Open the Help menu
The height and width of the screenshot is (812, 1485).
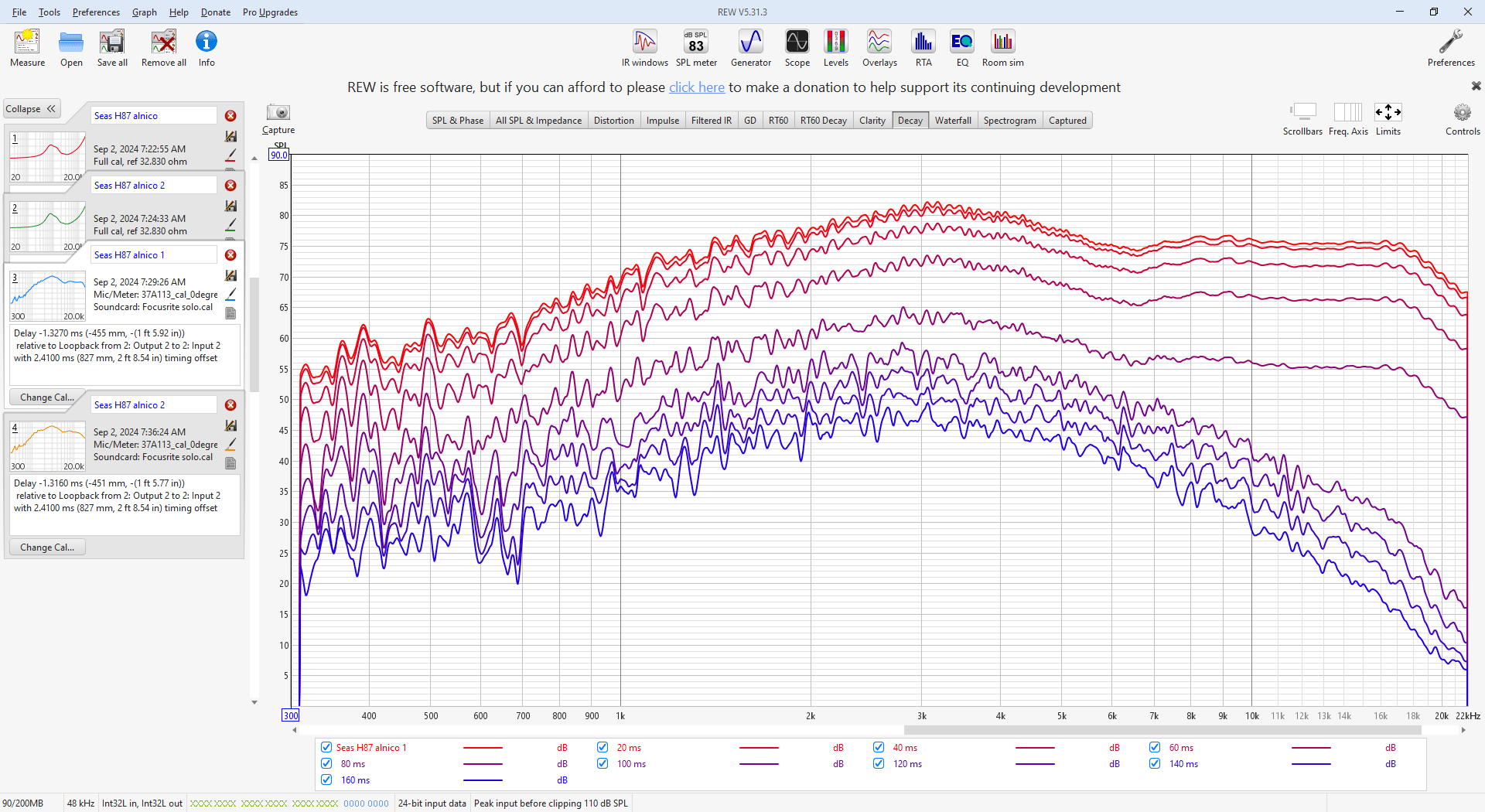pyautogui.click(x=179, y=12)
